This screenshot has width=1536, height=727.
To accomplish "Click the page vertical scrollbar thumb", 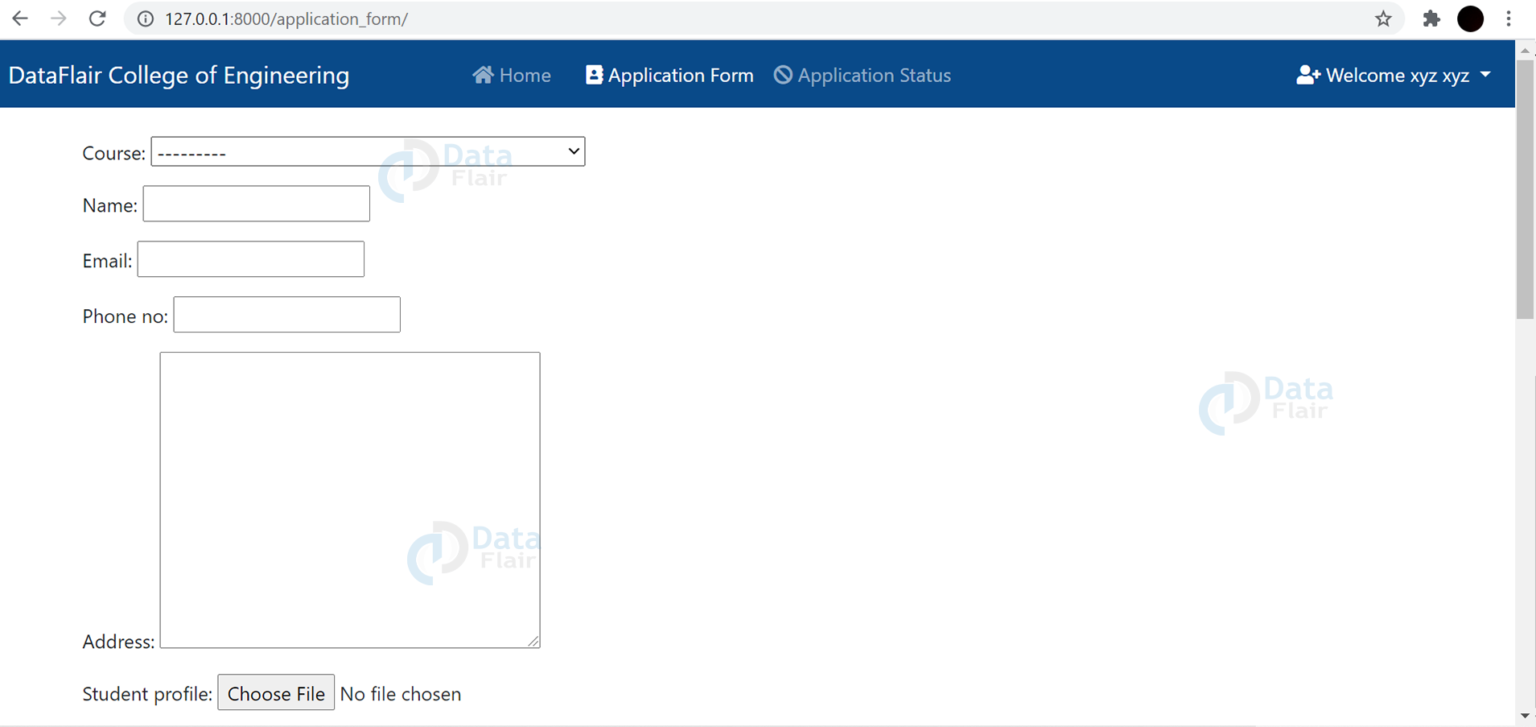I will coord(1525,190).
